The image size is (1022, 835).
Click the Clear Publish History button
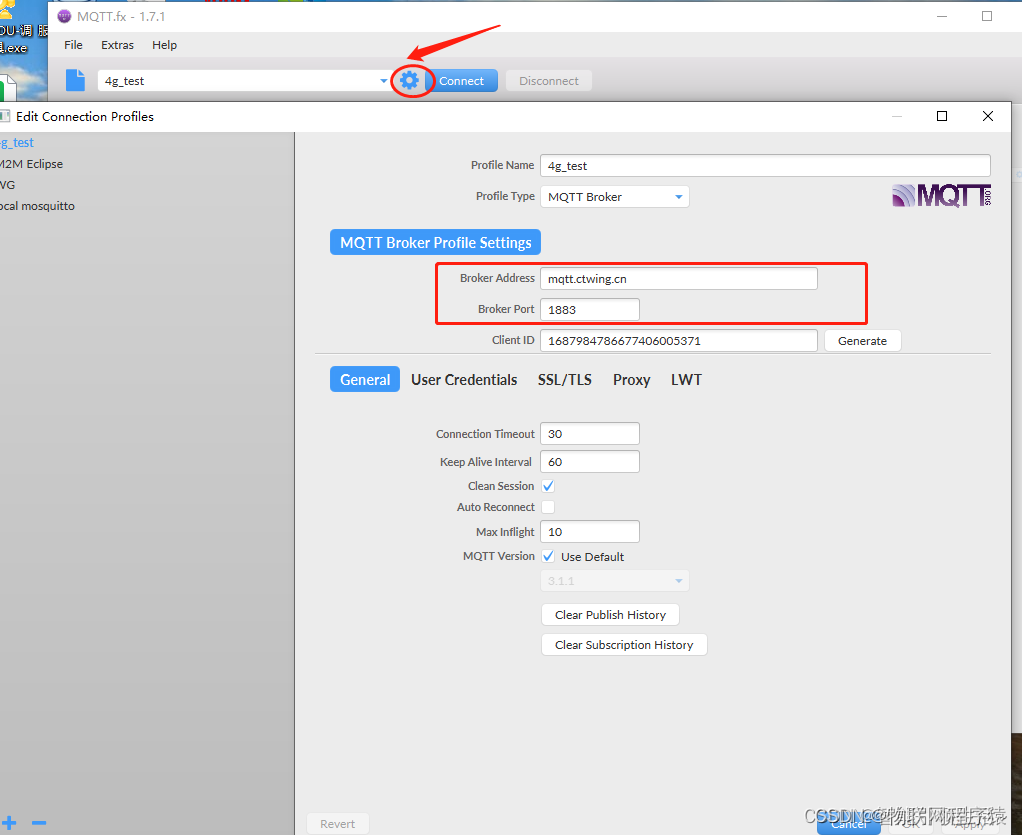click(610, 615)
